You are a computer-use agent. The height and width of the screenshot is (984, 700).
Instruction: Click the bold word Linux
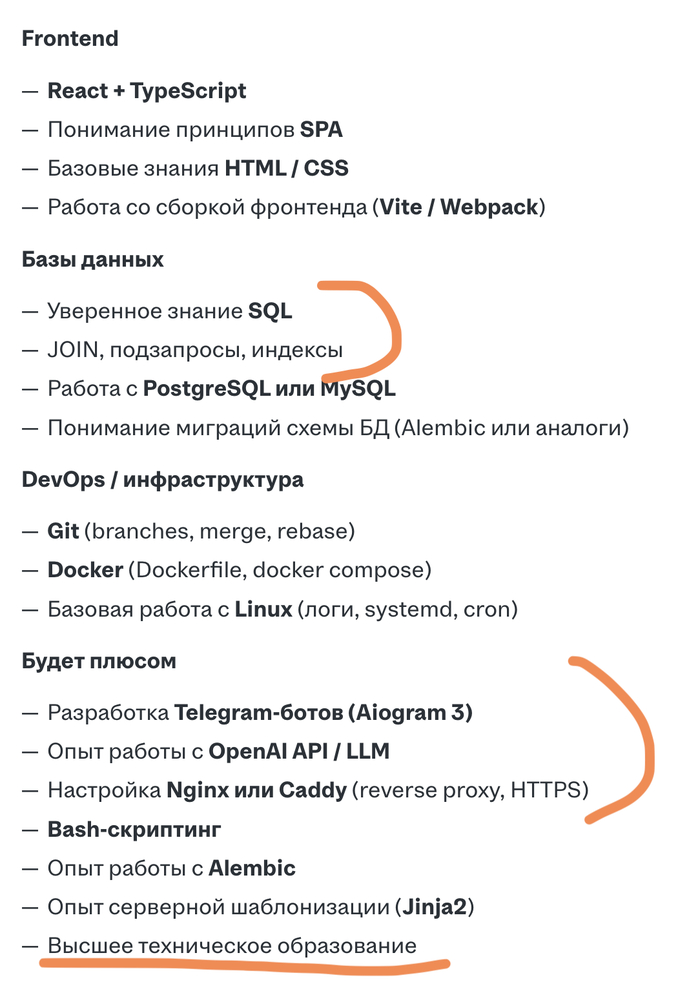click(263, 609)
